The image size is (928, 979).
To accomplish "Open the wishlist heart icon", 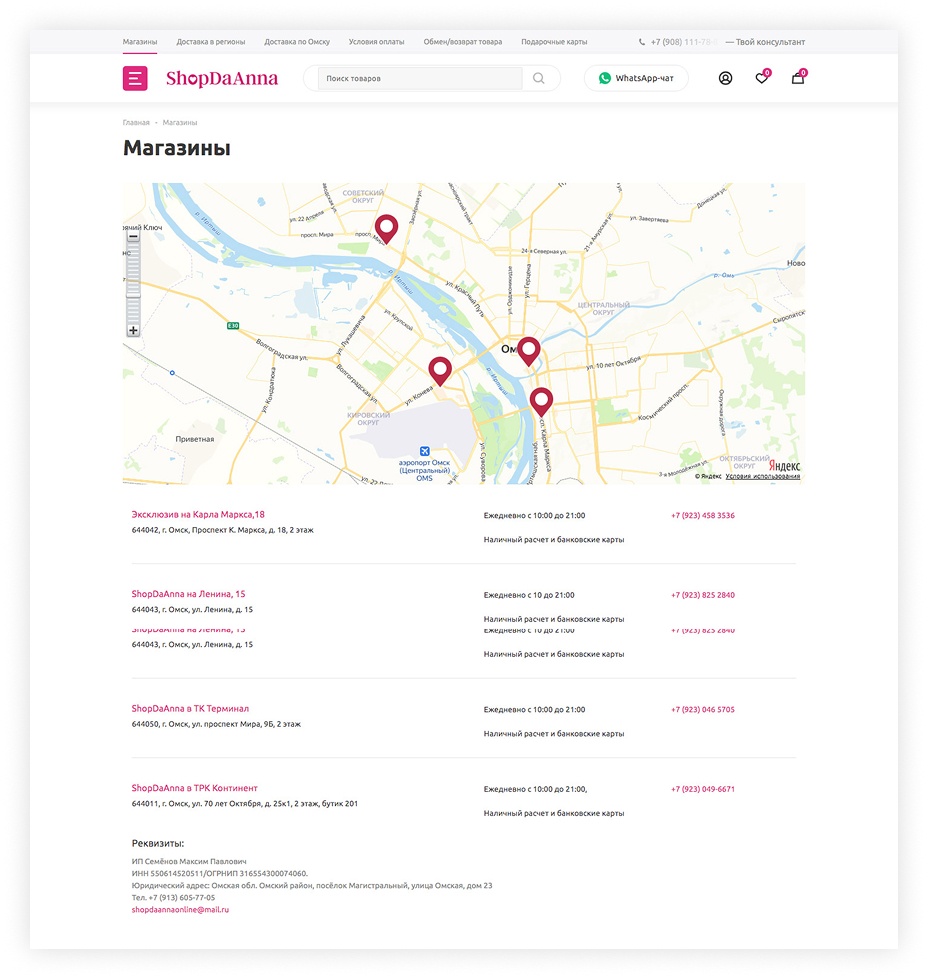I will click(x=762, y=77).
